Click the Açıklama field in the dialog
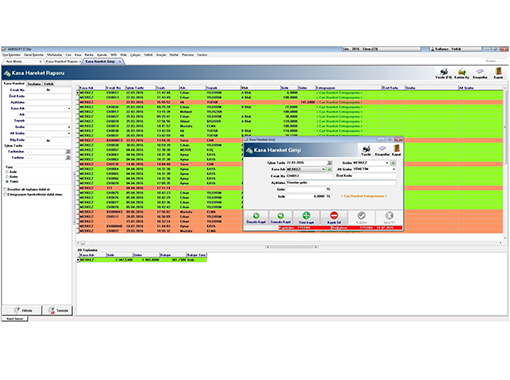 pos(341,182)
